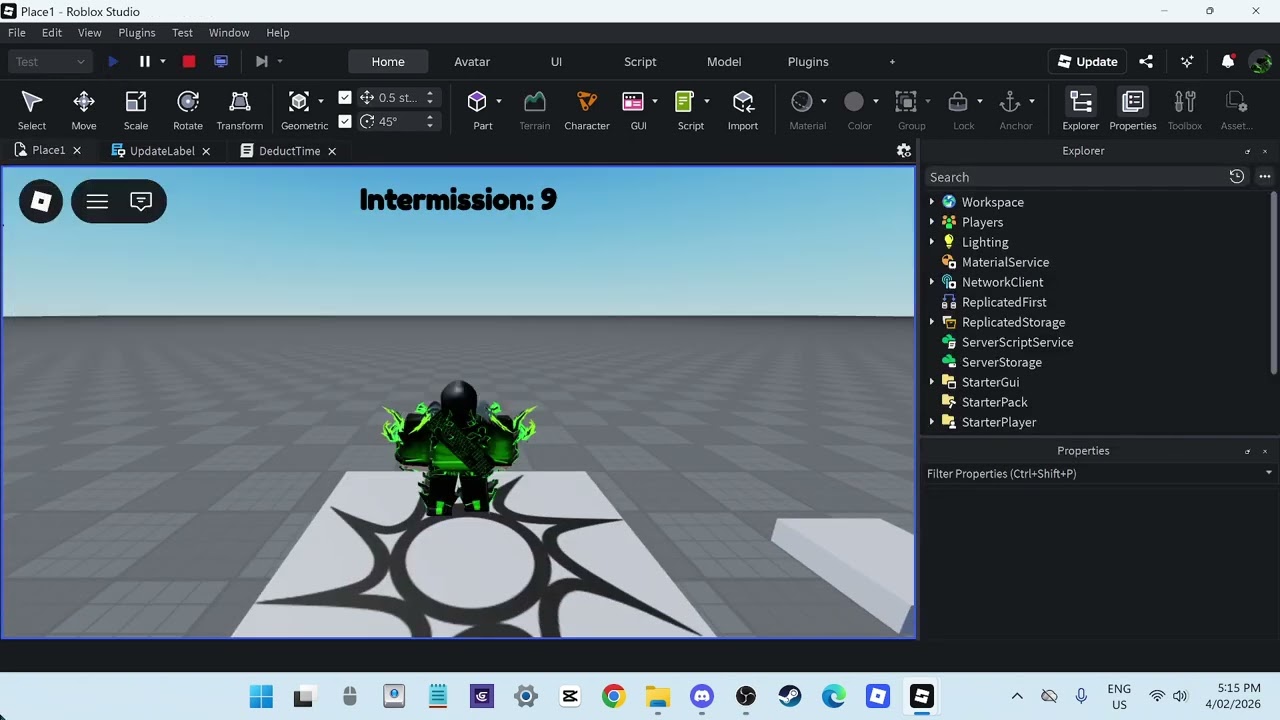Toggle the rotate snapping checkbox

345,121
